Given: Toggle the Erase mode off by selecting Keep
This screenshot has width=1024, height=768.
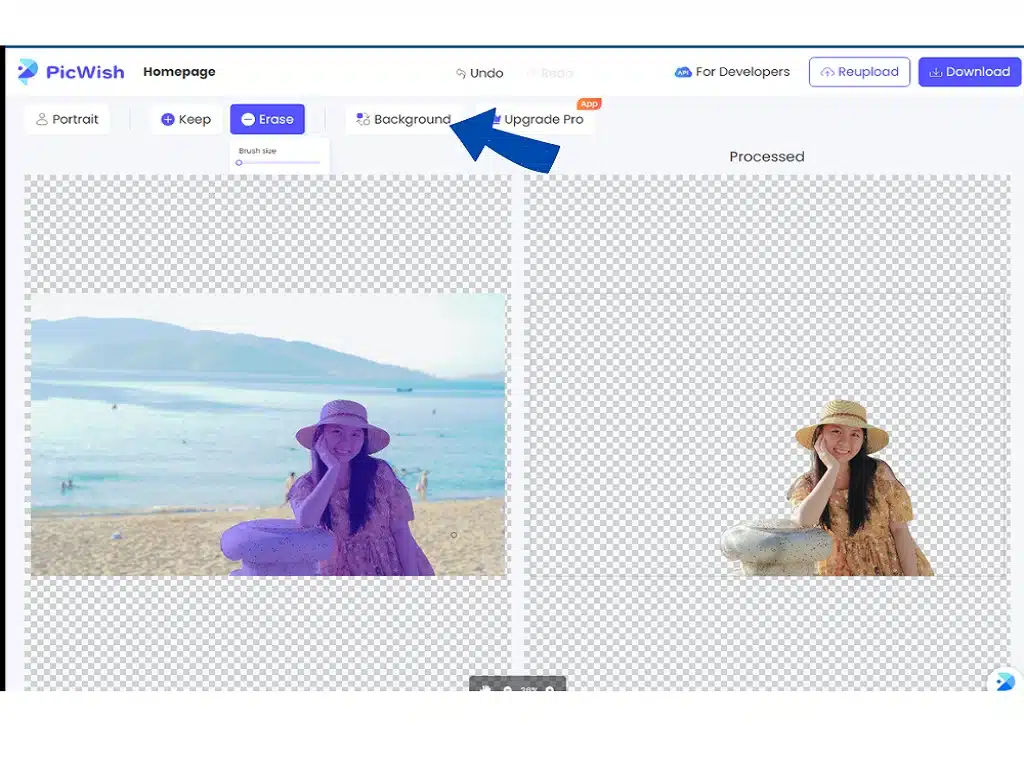Looking at the screenshot, I should pyautogui.click(x=185, y=119).
